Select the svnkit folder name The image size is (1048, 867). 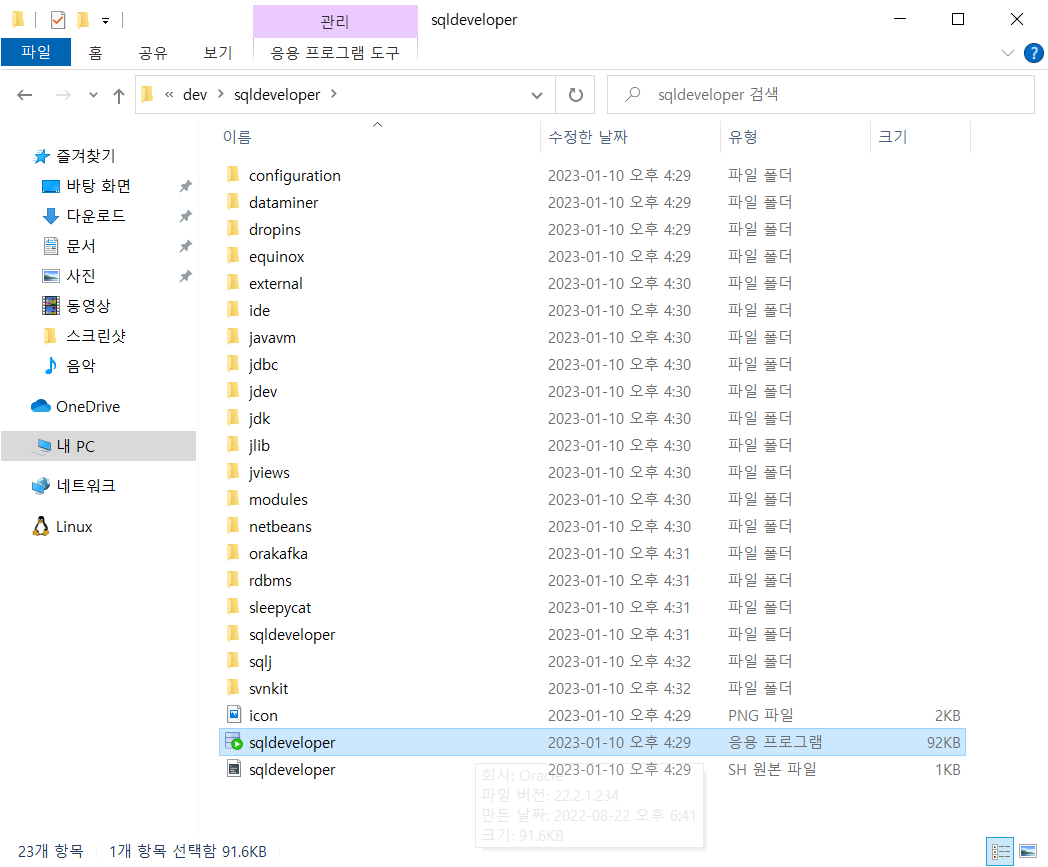268,689
